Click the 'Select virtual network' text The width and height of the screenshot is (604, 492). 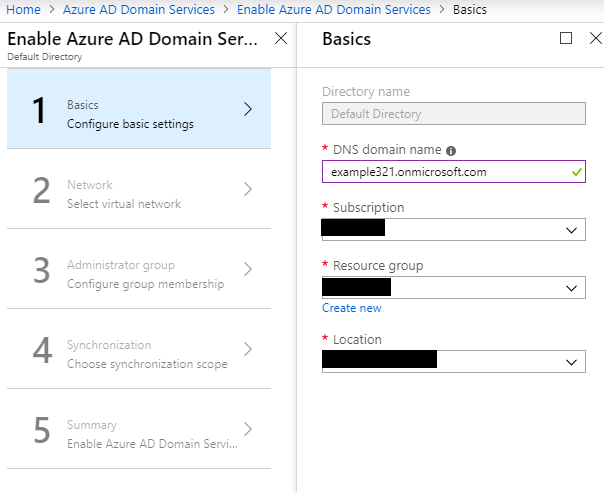point(124,204)
